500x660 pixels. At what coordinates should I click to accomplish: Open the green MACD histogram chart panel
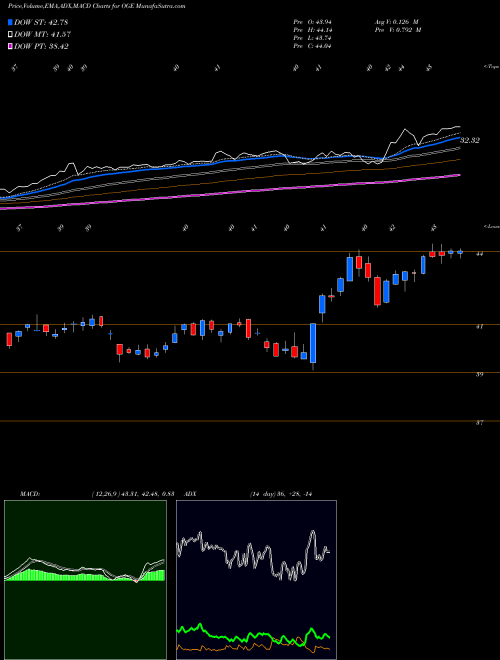(85, 580)
